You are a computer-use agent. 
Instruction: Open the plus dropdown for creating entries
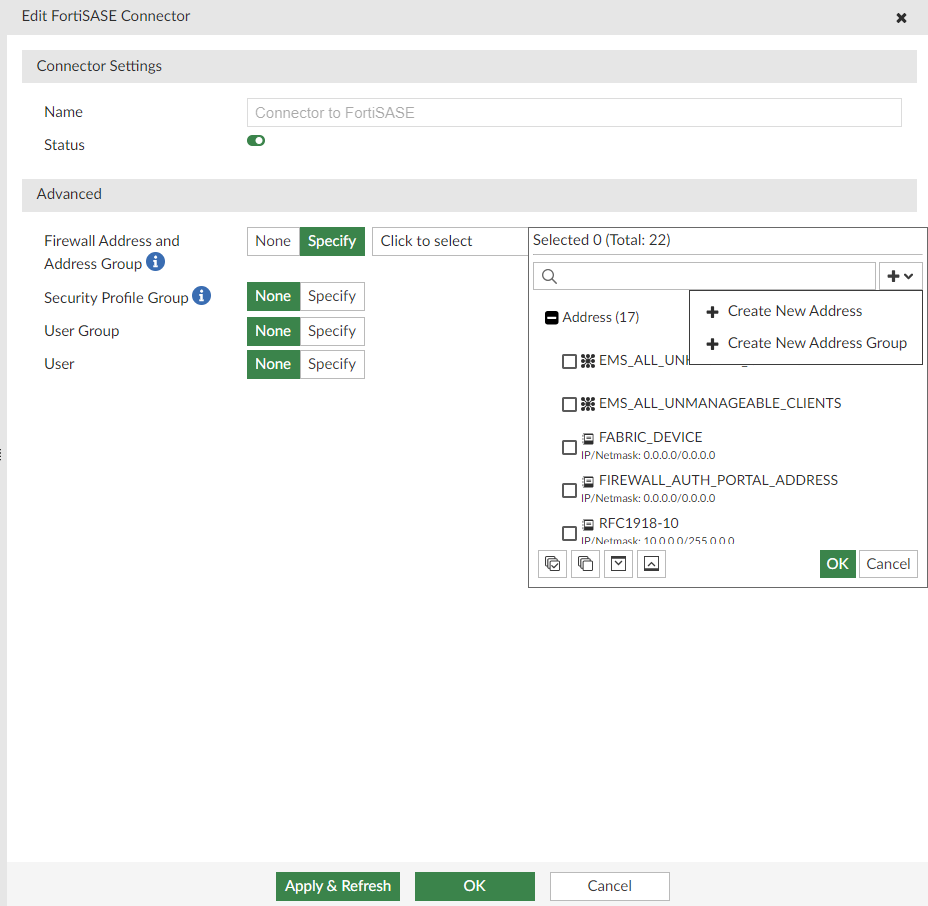pos(900,275)
